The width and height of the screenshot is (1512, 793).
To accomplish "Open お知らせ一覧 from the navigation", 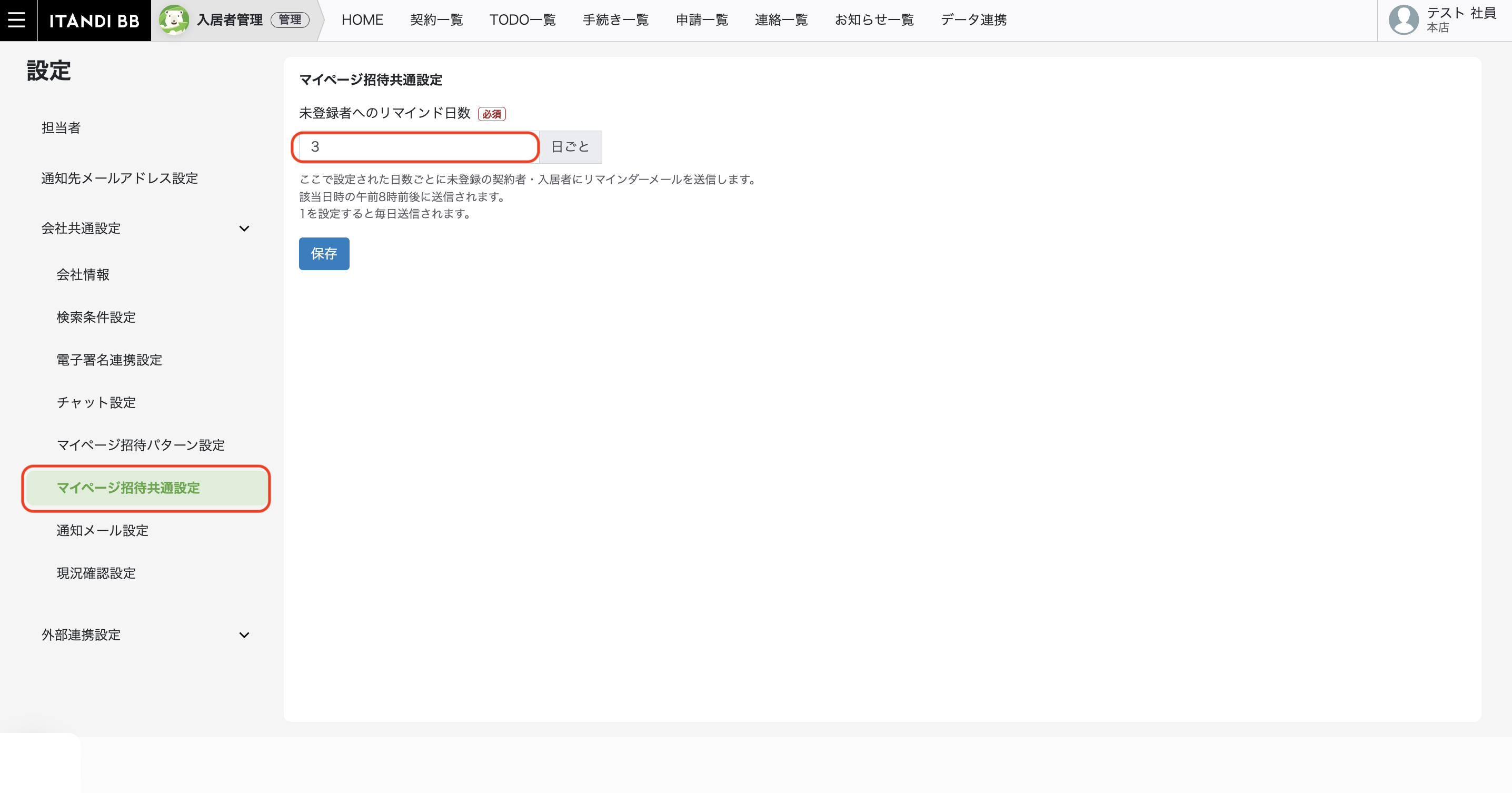I will (874, 20).
